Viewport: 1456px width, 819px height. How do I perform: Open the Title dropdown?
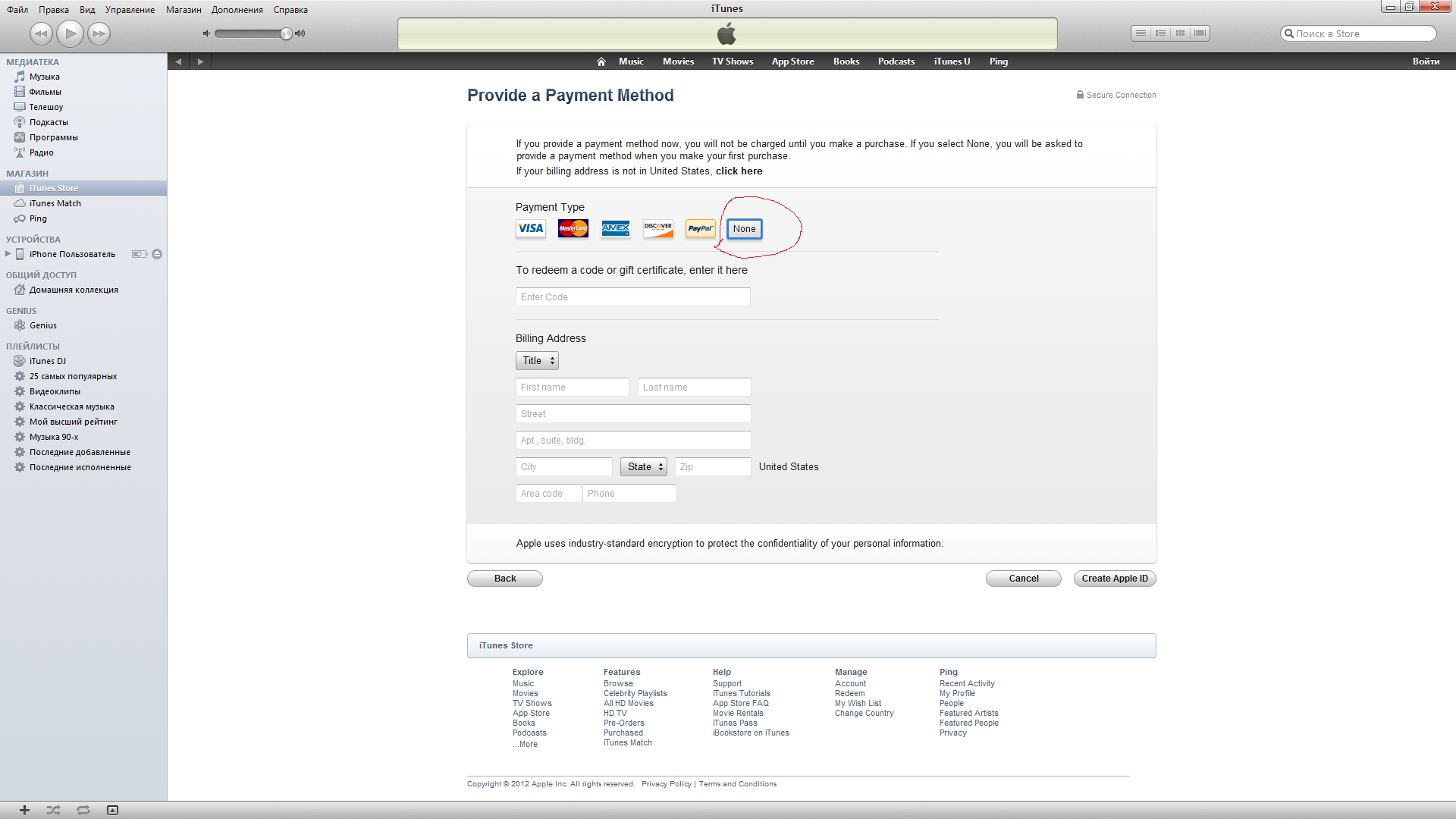(537, 361)
